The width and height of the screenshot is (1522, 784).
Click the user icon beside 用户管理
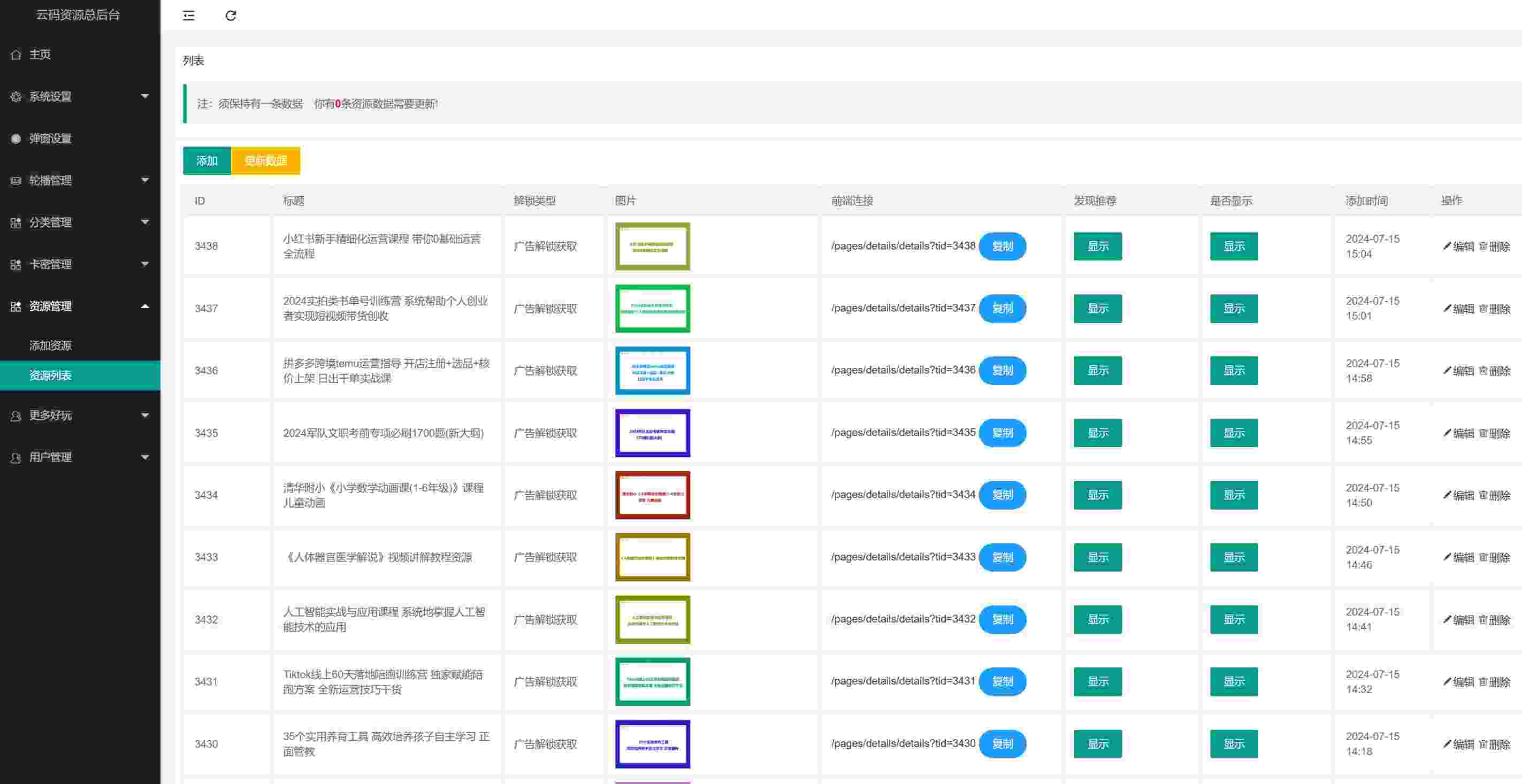tap(16, 457)
